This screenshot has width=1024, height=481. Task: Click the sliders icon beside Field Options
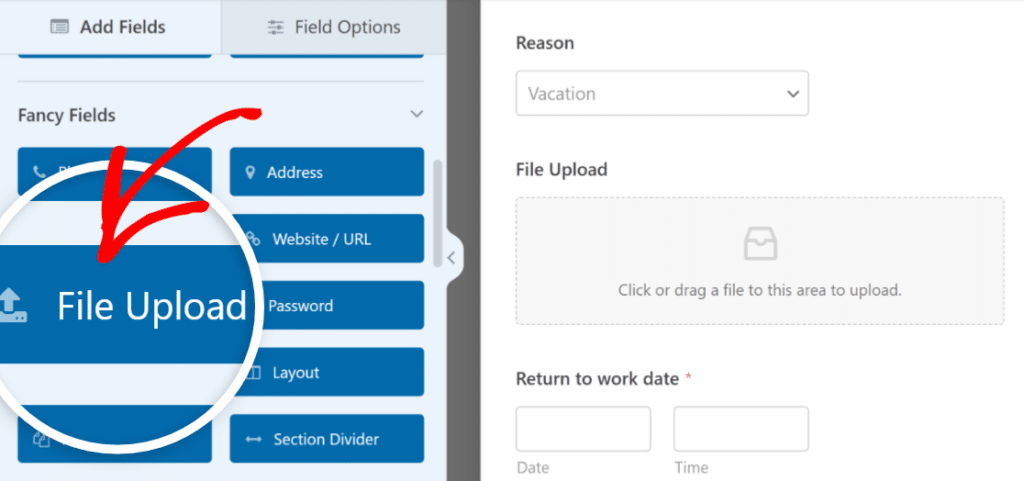pos(276,28)
